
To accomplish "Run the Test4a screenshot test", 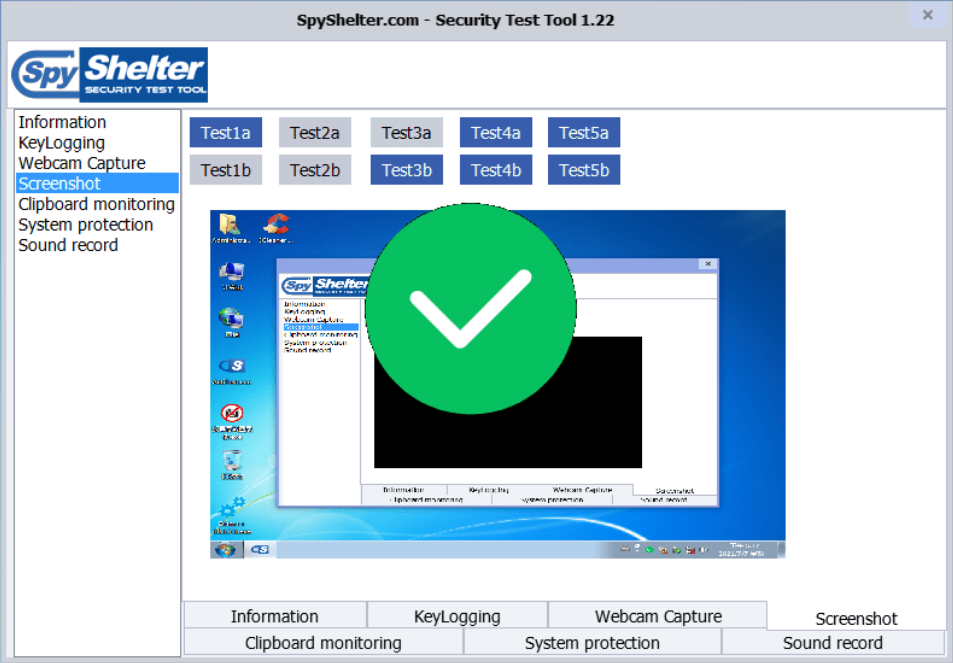I will [496, 132].
